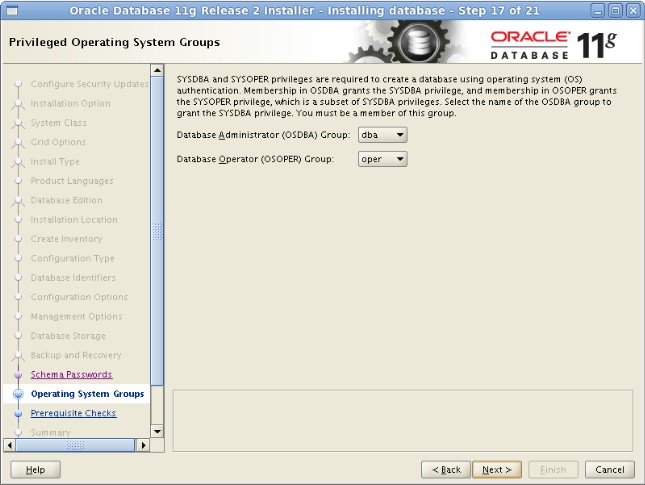Click the Prerequisite Checks step bullet icon

[x=18, y=413]
